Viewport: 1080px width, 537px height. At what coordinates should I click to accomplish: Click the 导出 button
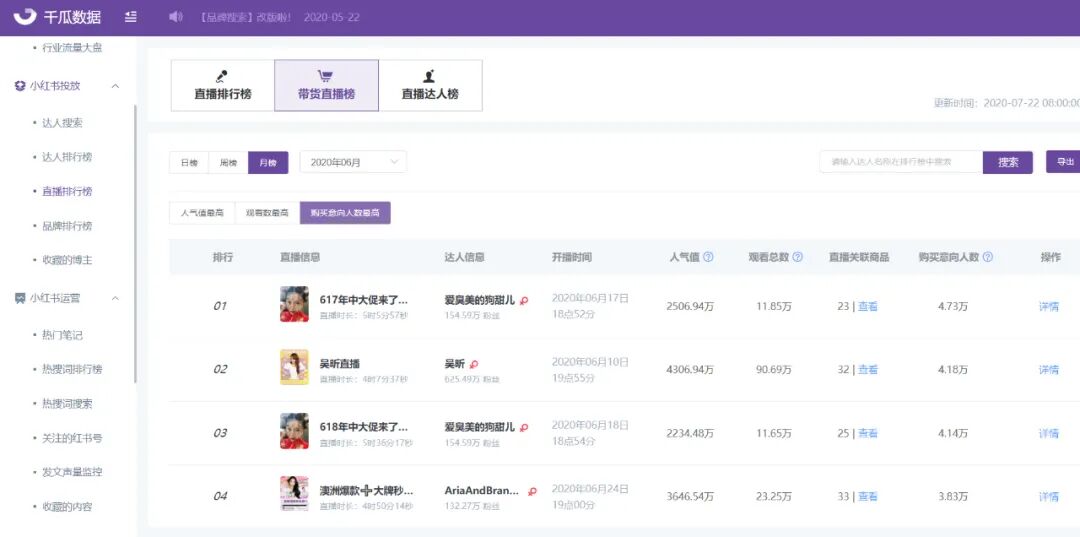tap(1064, 161)
